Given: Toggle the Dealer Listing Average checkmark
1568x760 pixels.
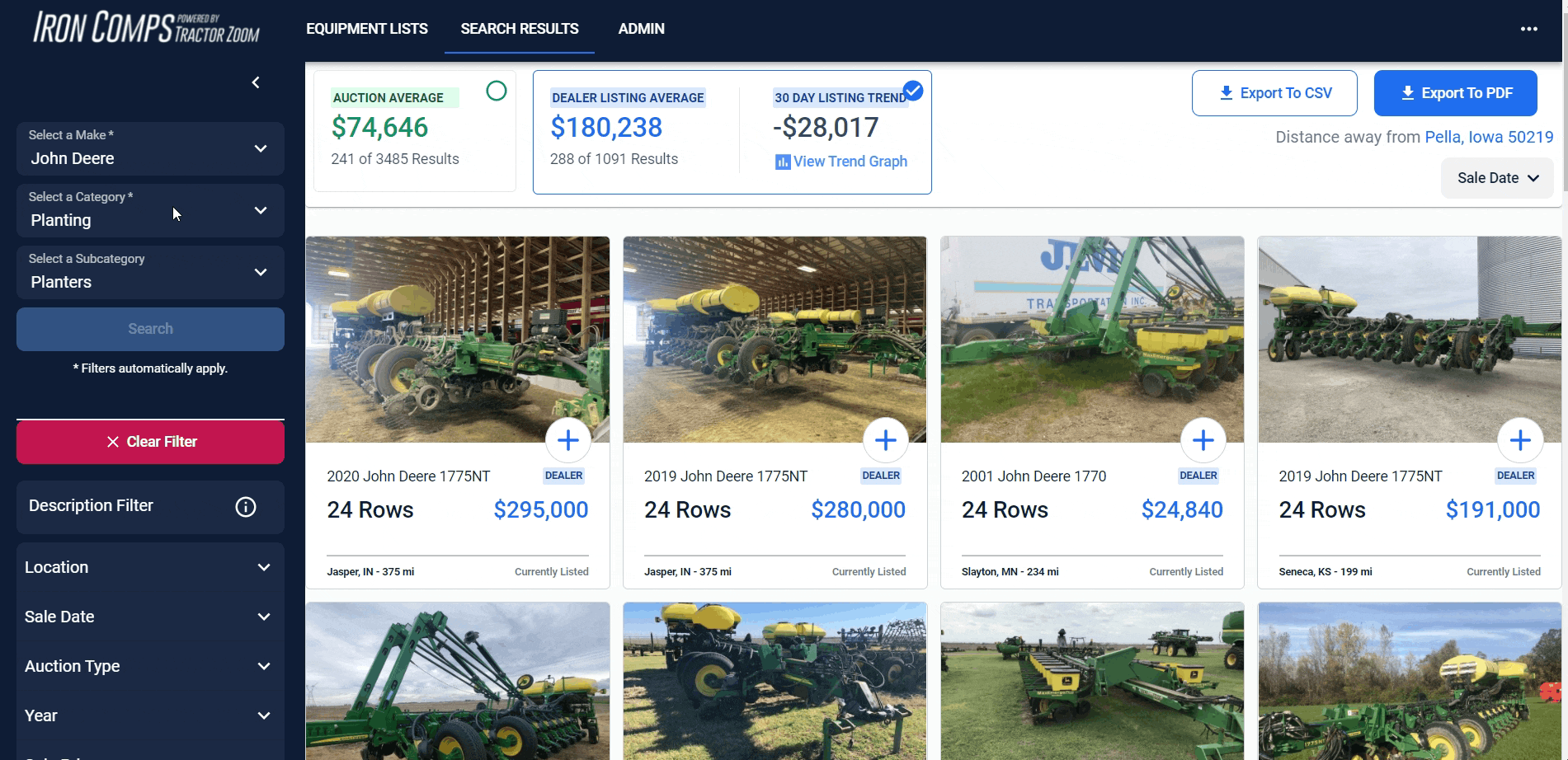Looking at the screenshot, I should pyautogui.click(x=913, y=91).
